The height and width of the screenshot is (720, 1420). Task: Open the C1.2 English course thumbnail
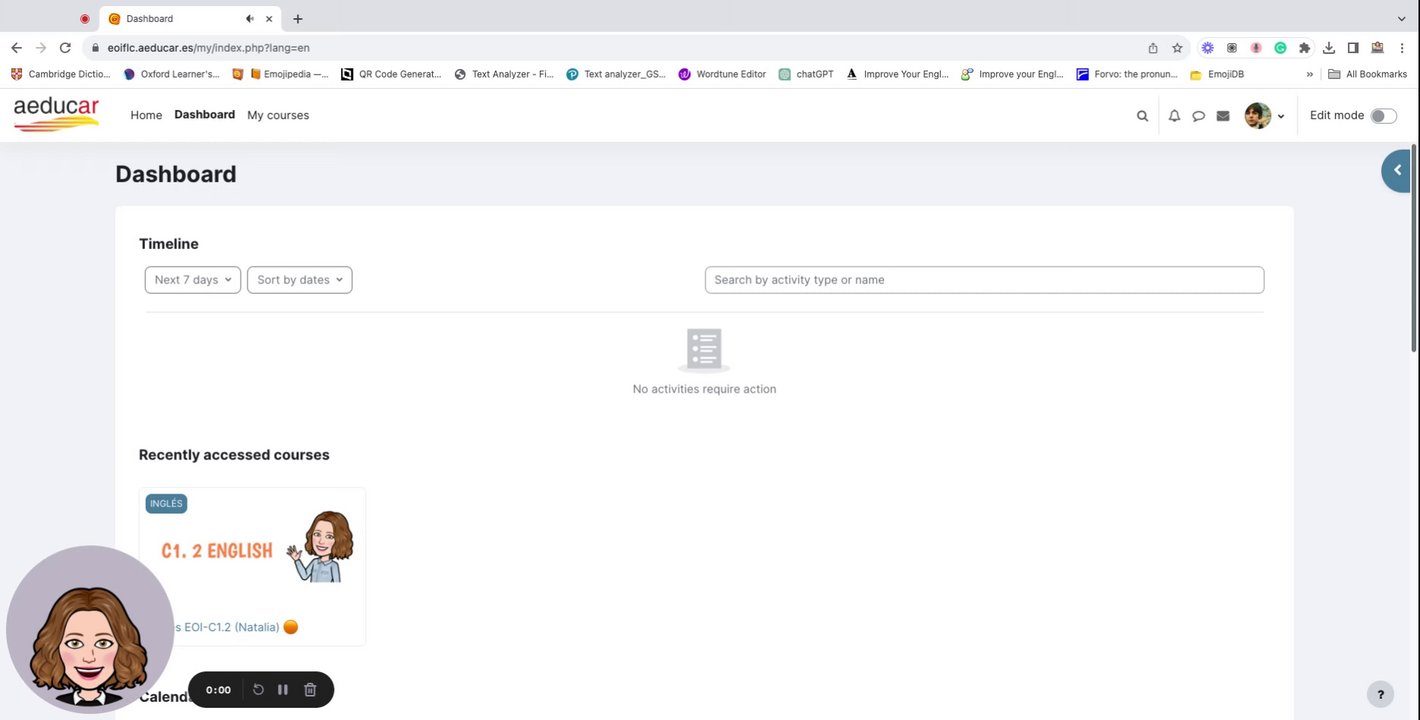coord(252,548)
